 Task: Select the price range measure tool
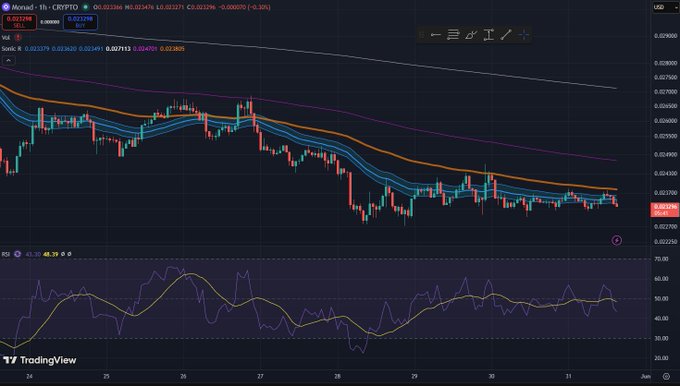point(488,35)
